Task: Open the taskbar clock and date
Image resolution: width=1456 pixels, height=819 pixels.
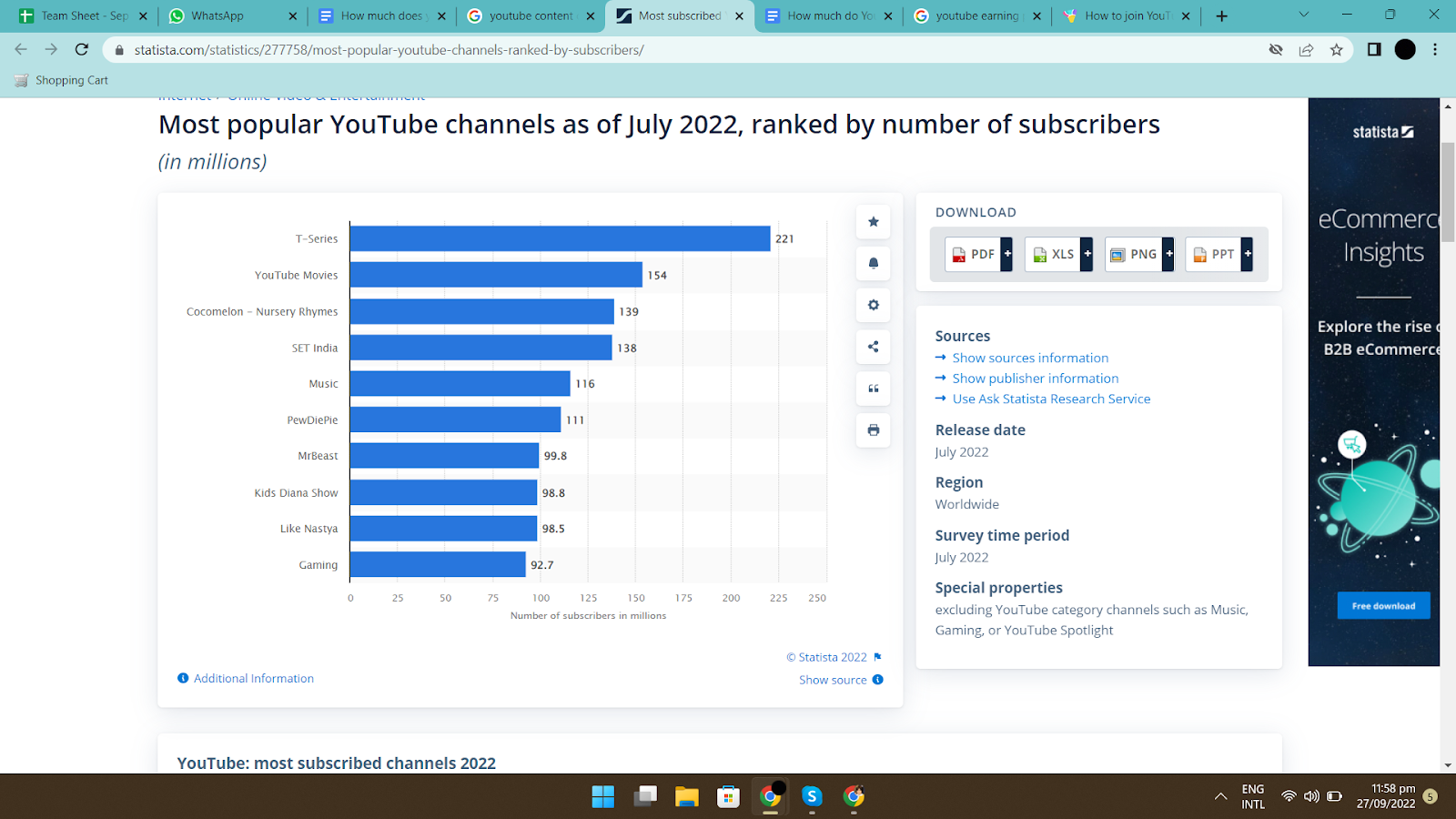Action: pos(1386,796)
